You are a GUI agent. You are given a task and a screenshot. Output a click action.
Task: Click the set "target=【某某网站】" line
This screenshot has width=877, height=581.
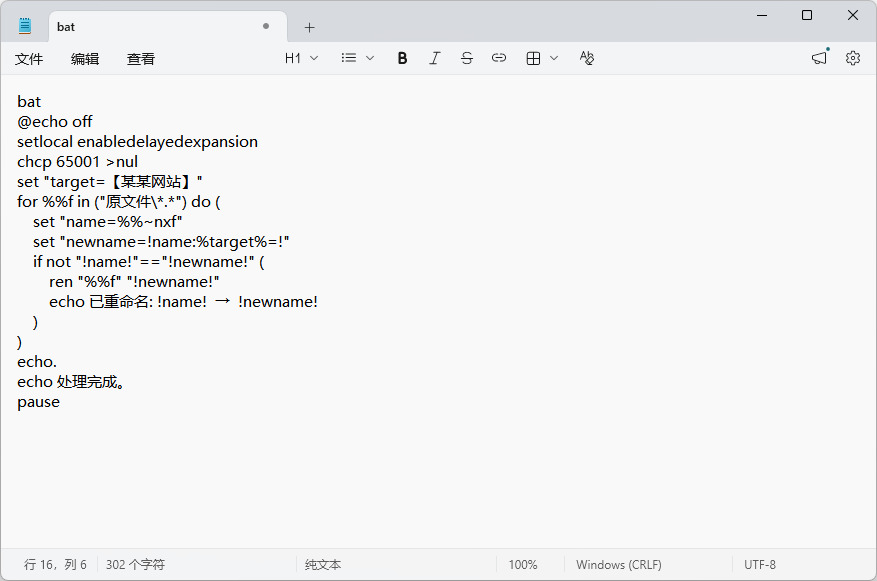pyautogui.click(x=110, y=182)
